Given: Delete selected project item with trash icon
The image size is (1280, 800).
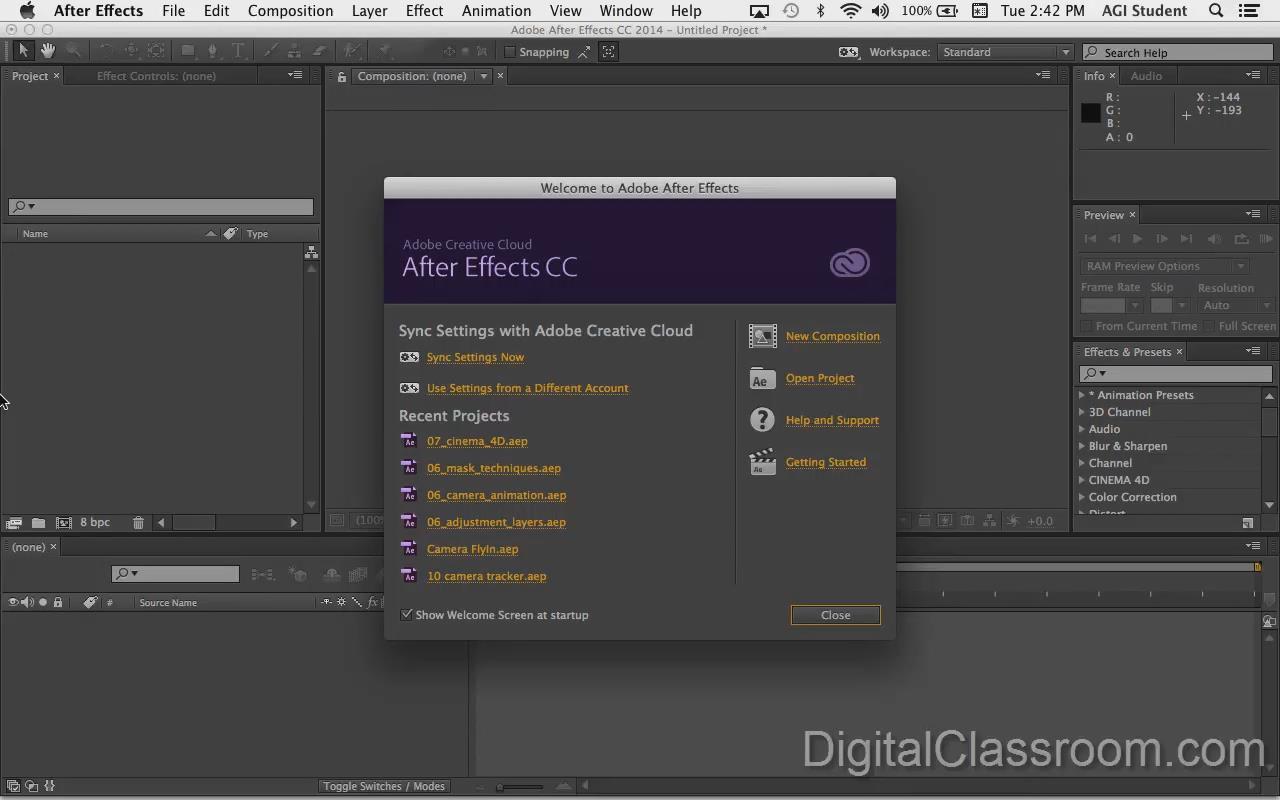Looking at the screenshot, I should (x=138, y=522).
